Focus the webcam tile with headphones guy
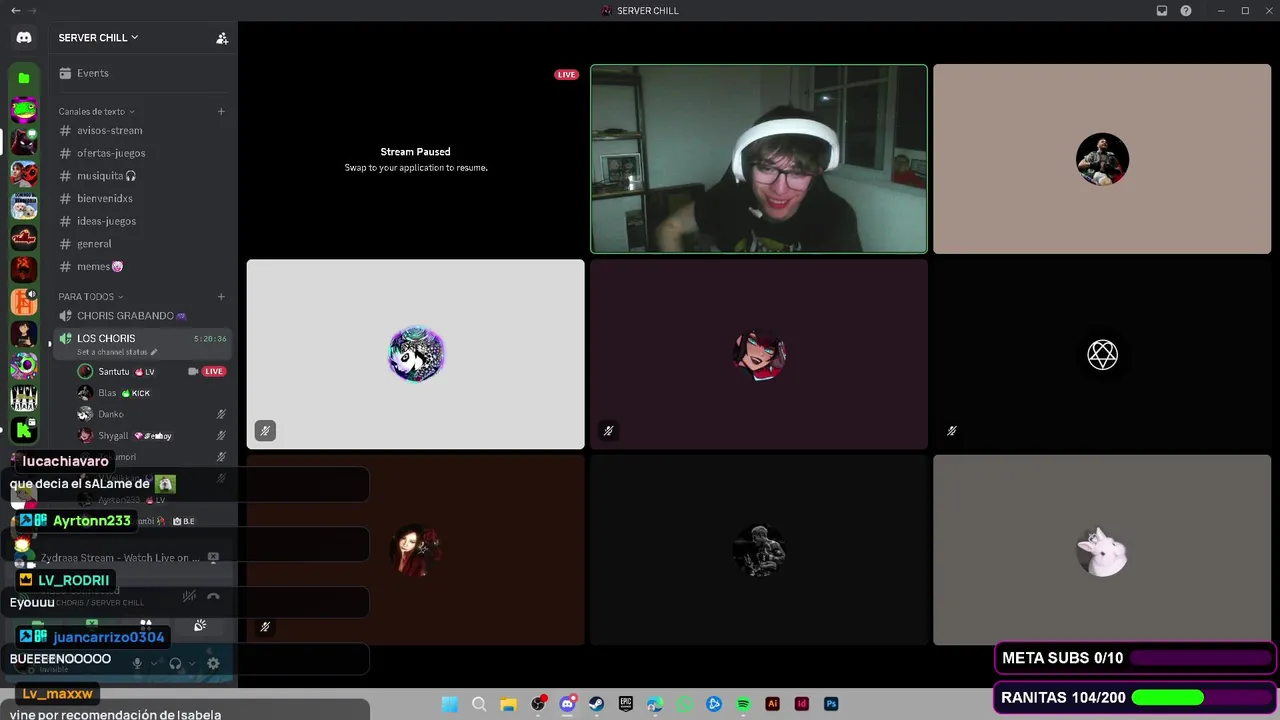Screen dimensions: 1280x720 (759, 159)
